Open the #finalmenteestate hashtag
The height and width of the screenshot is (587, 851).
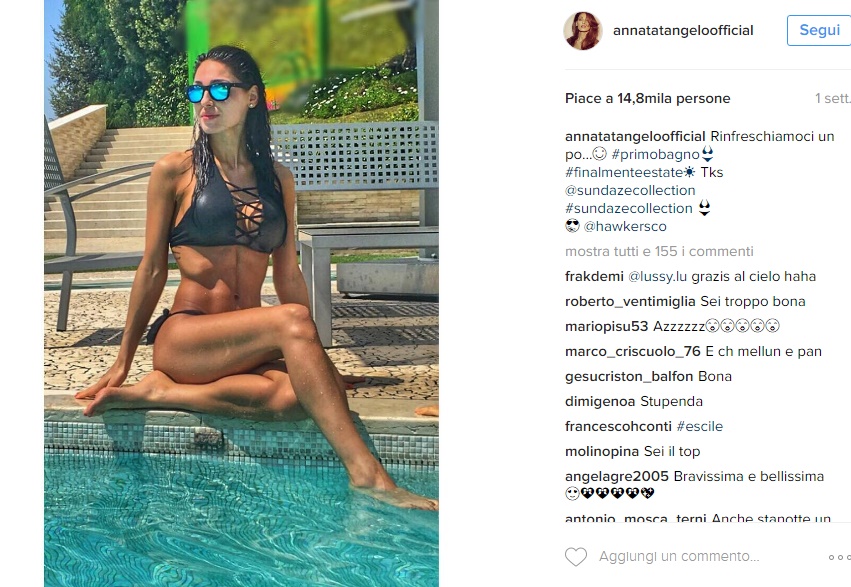click(624, 173)
